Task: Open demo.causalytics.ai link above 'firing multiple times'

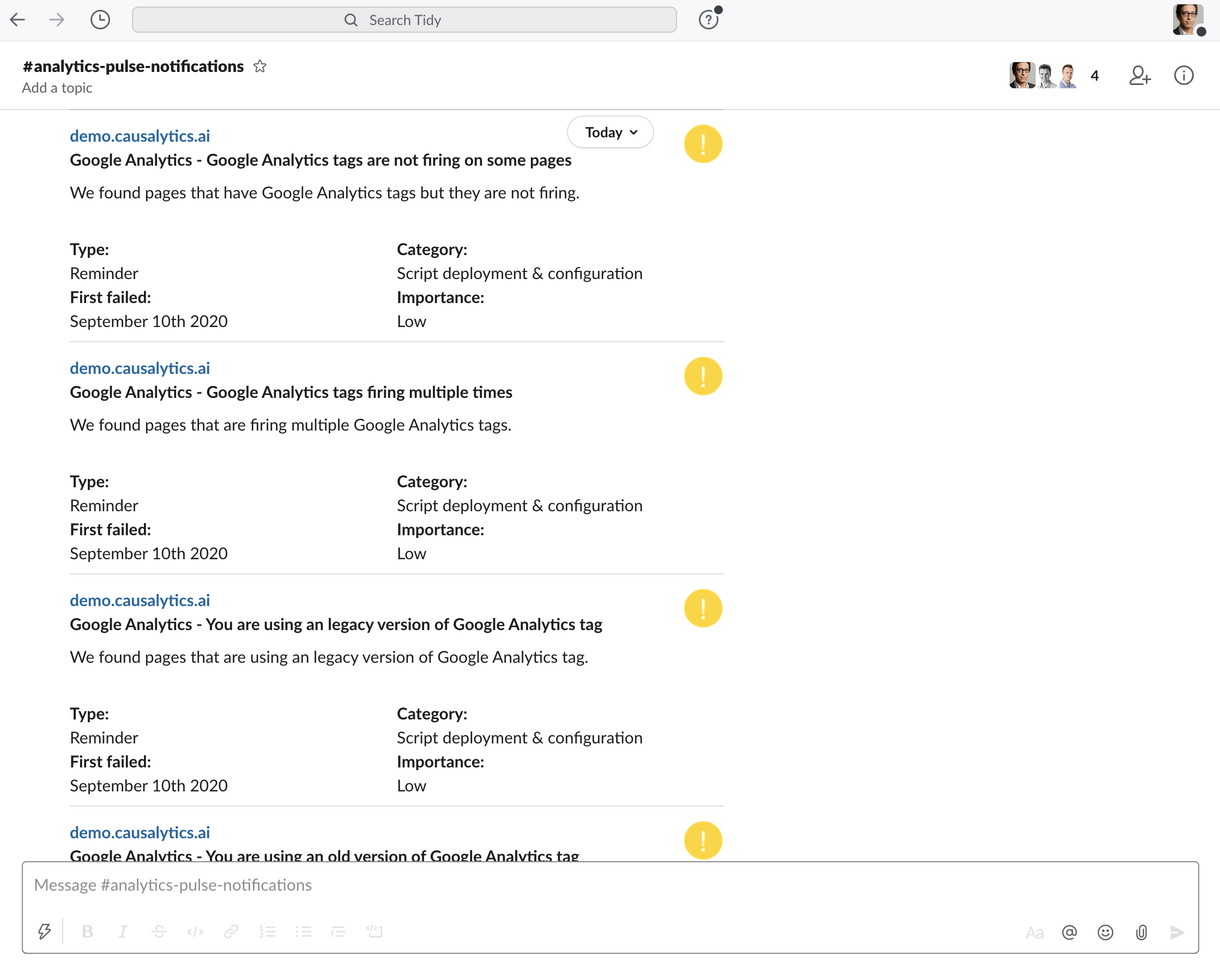Action: point(140,368)
